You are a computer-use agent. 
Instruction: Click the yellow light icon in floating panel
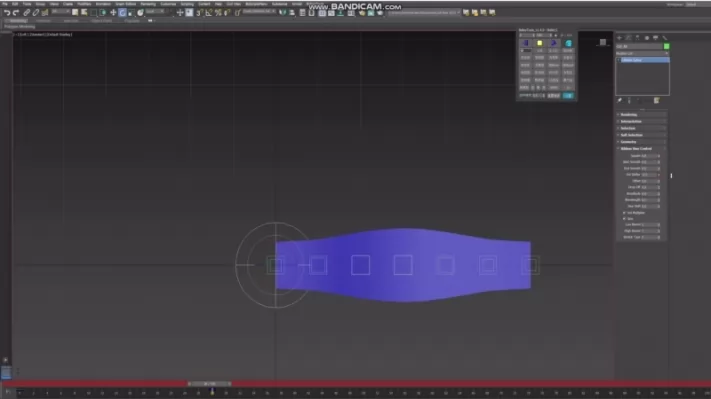coord(540,44)
